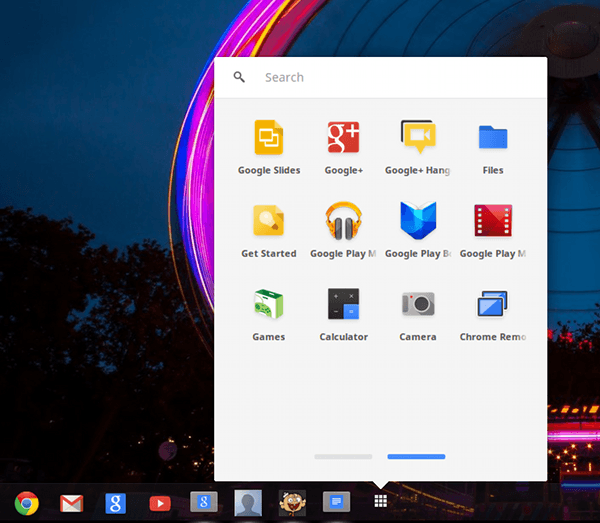The width and height of the screenshot is (600, 523).
Task: Open Google Play Movies film icon
Action: pyautogui.click(x=493, y=220)
